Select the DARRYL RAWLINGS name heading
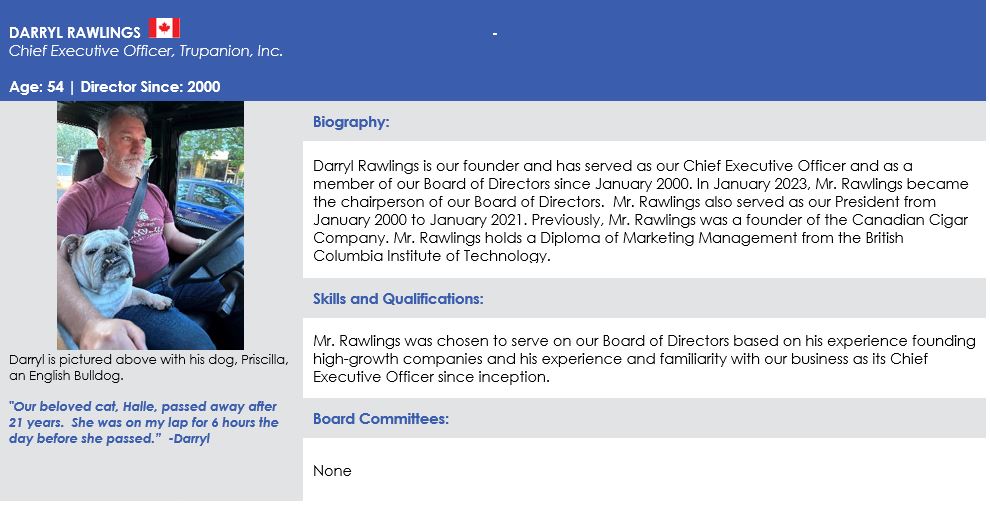The image size is (990, 505). click(75, 33)
